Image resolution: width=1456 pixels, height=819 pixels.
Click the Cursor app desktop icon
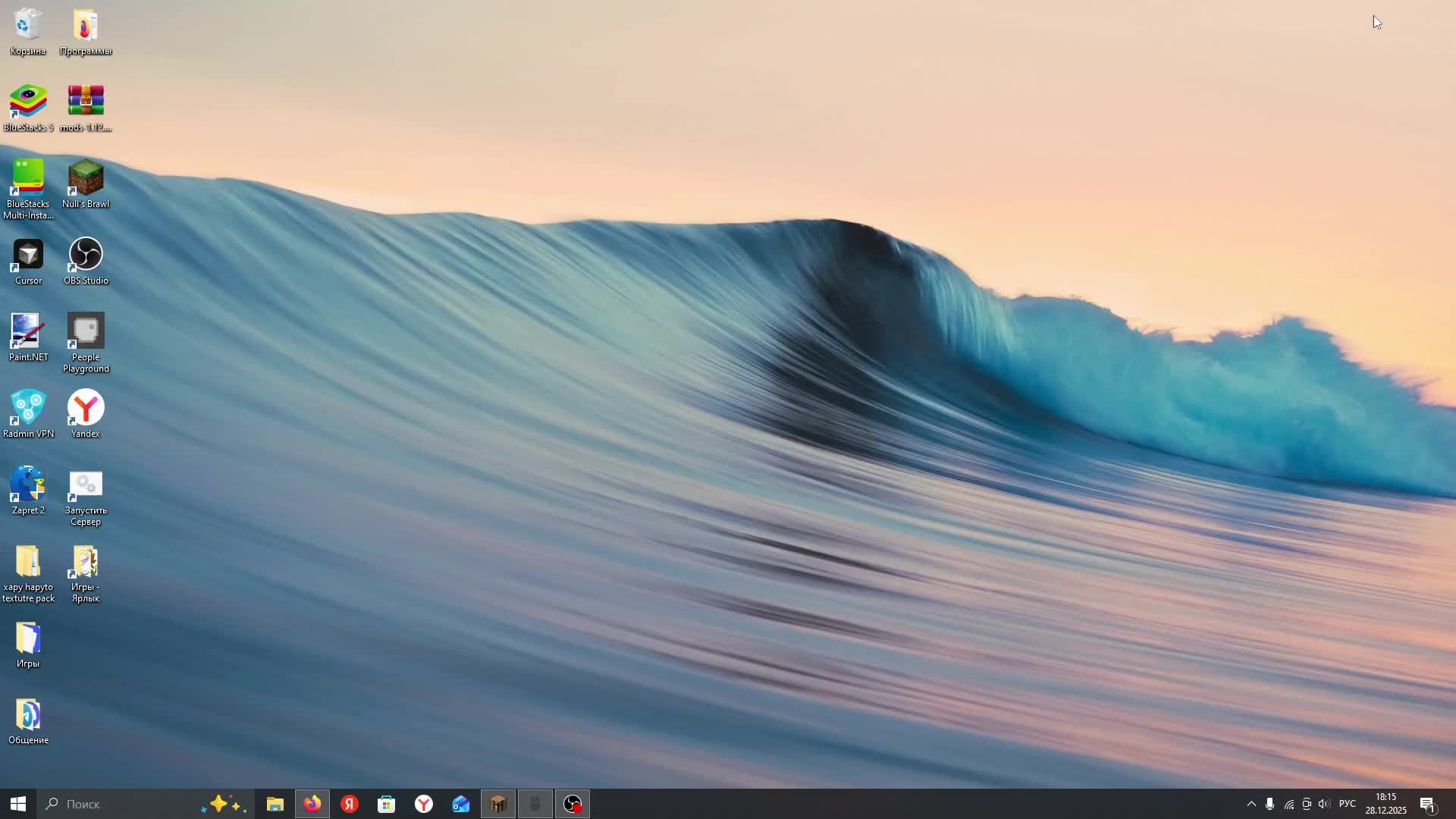(28, 256)
